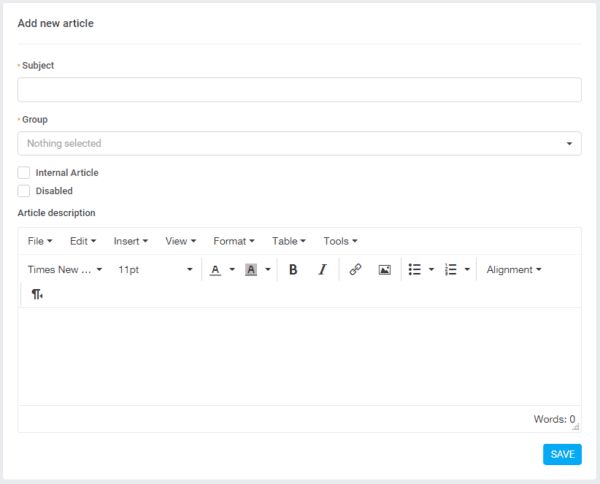Open the File menu
The height and width of the screenshot is (484, 600).
coord(40,241)
